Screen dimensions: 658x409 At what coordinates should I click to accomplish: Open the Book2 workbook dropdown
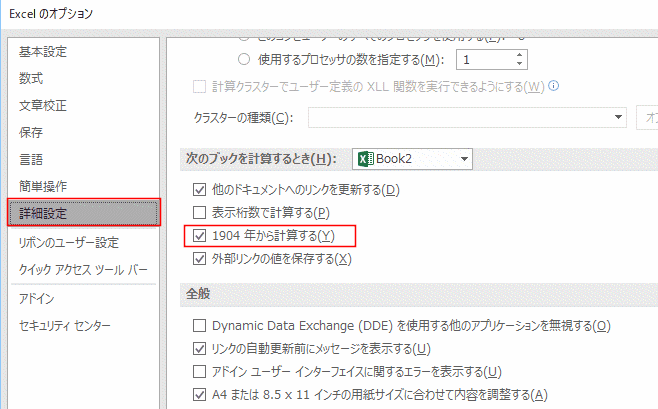[x=464, y=159]
